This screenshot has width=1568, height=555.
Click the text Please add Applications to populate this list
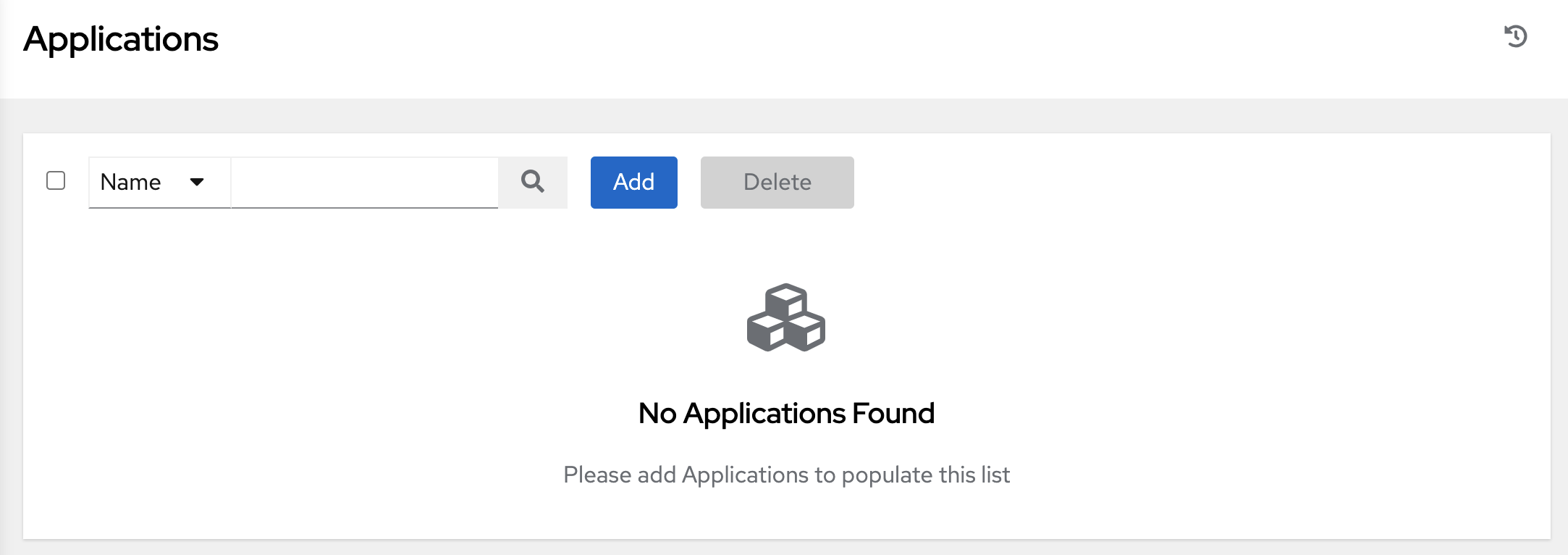click(786, 475)
